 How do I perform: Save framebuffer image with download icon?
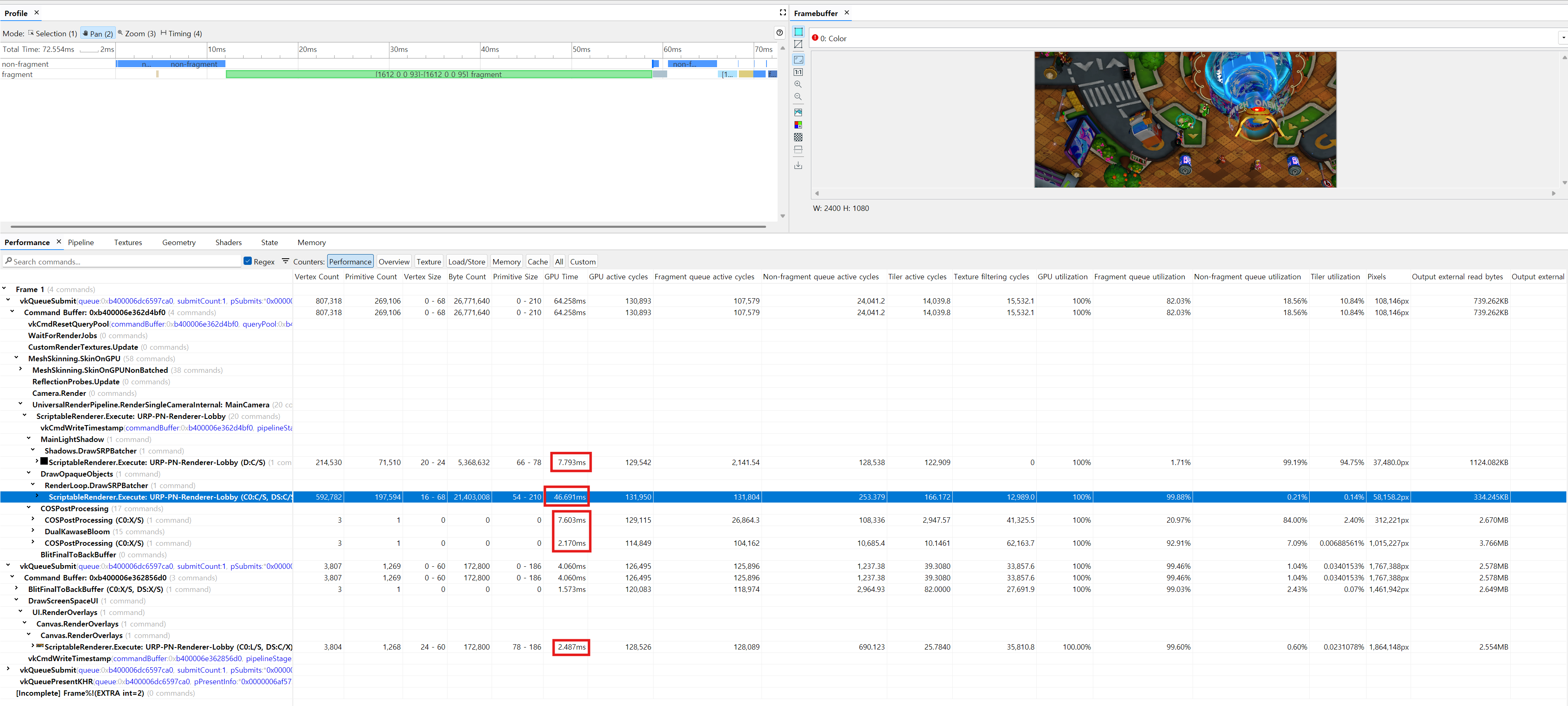tap(798, 166)
